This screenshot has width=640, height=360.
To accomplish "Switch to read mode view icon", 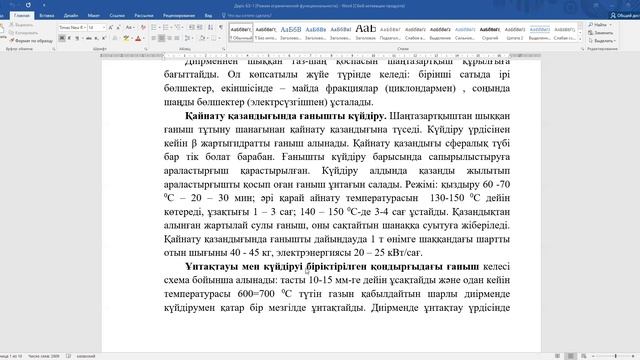I will [558, 356].
